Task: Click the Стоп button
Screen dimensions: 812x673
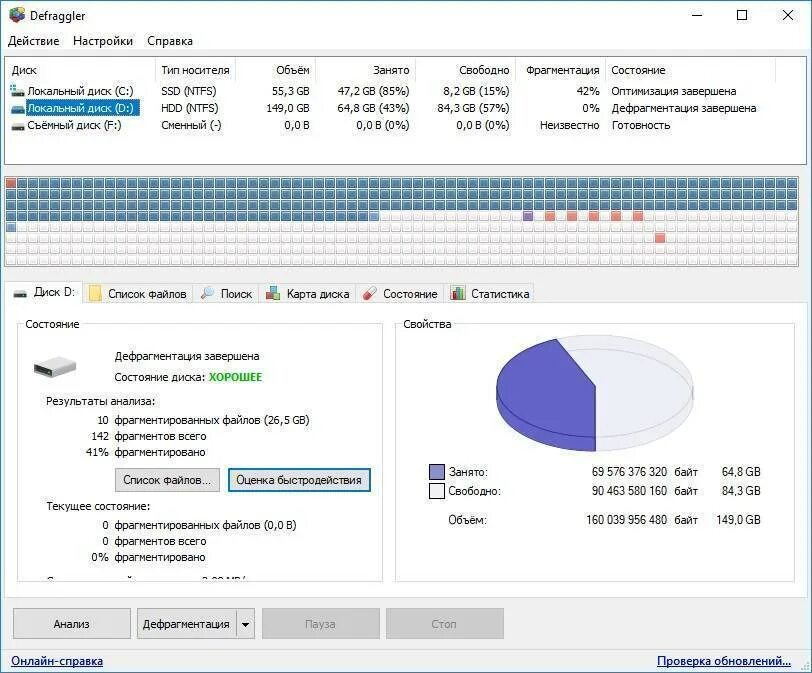Action: pyautogui.click(x=444, y=624)
